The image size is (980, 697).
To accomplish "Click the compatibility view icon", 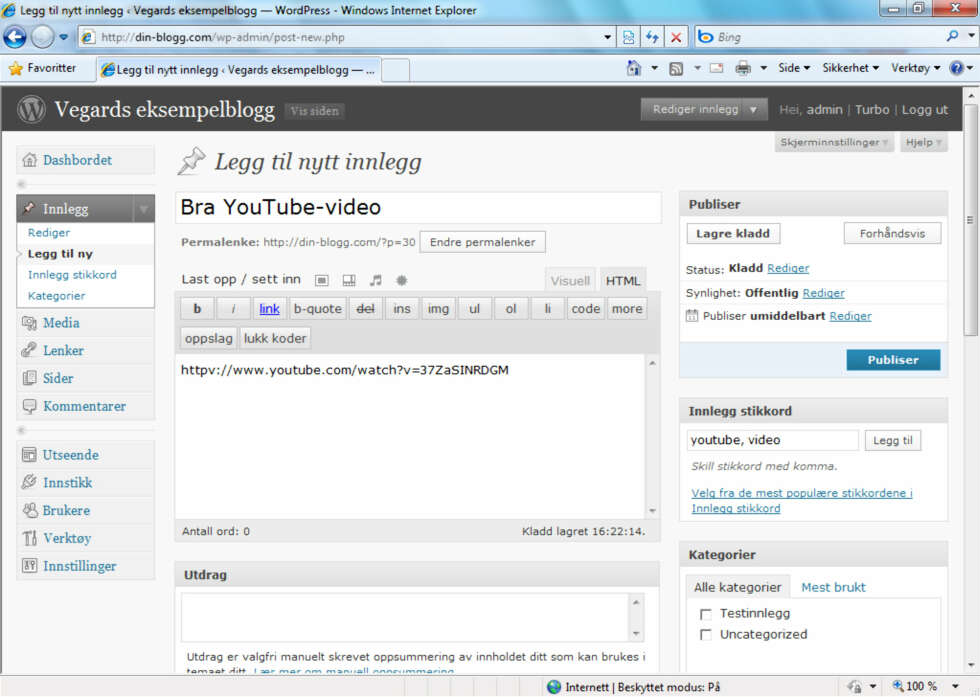I will [628, 37].
